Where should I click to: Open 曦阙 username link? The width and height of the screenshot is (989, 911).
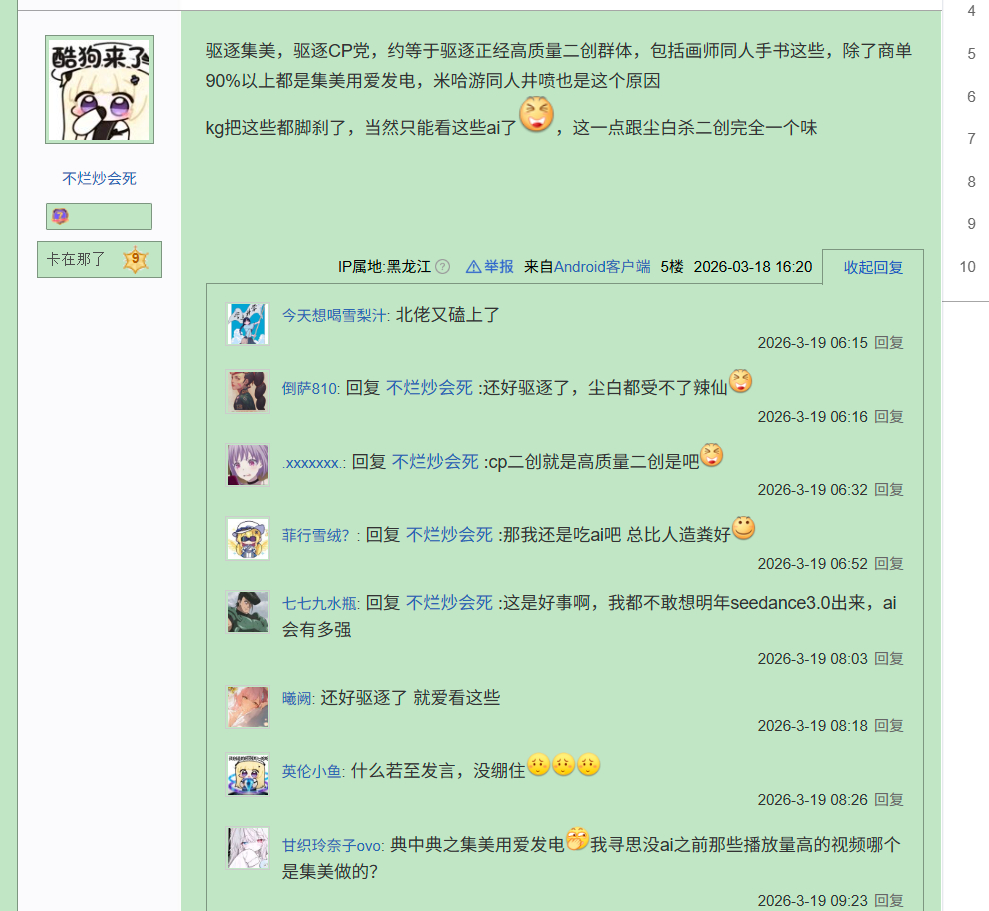[297, 698]
